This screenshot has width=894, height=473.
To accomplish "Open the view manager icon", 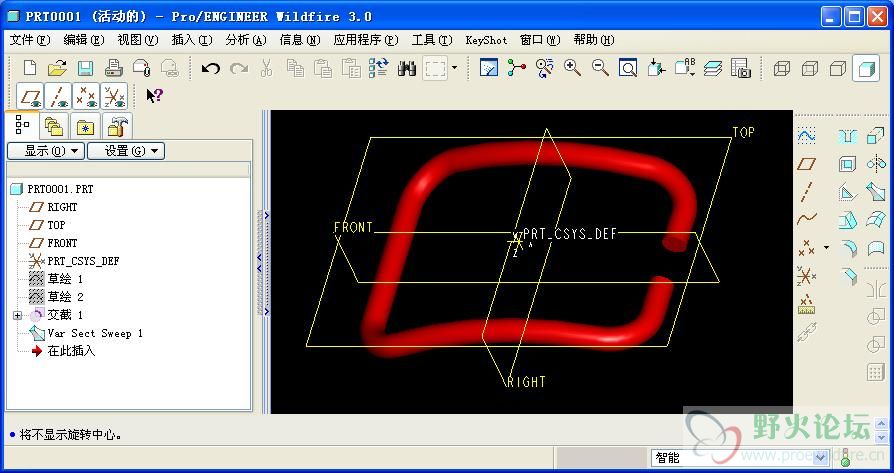I will tap(740, 68).
